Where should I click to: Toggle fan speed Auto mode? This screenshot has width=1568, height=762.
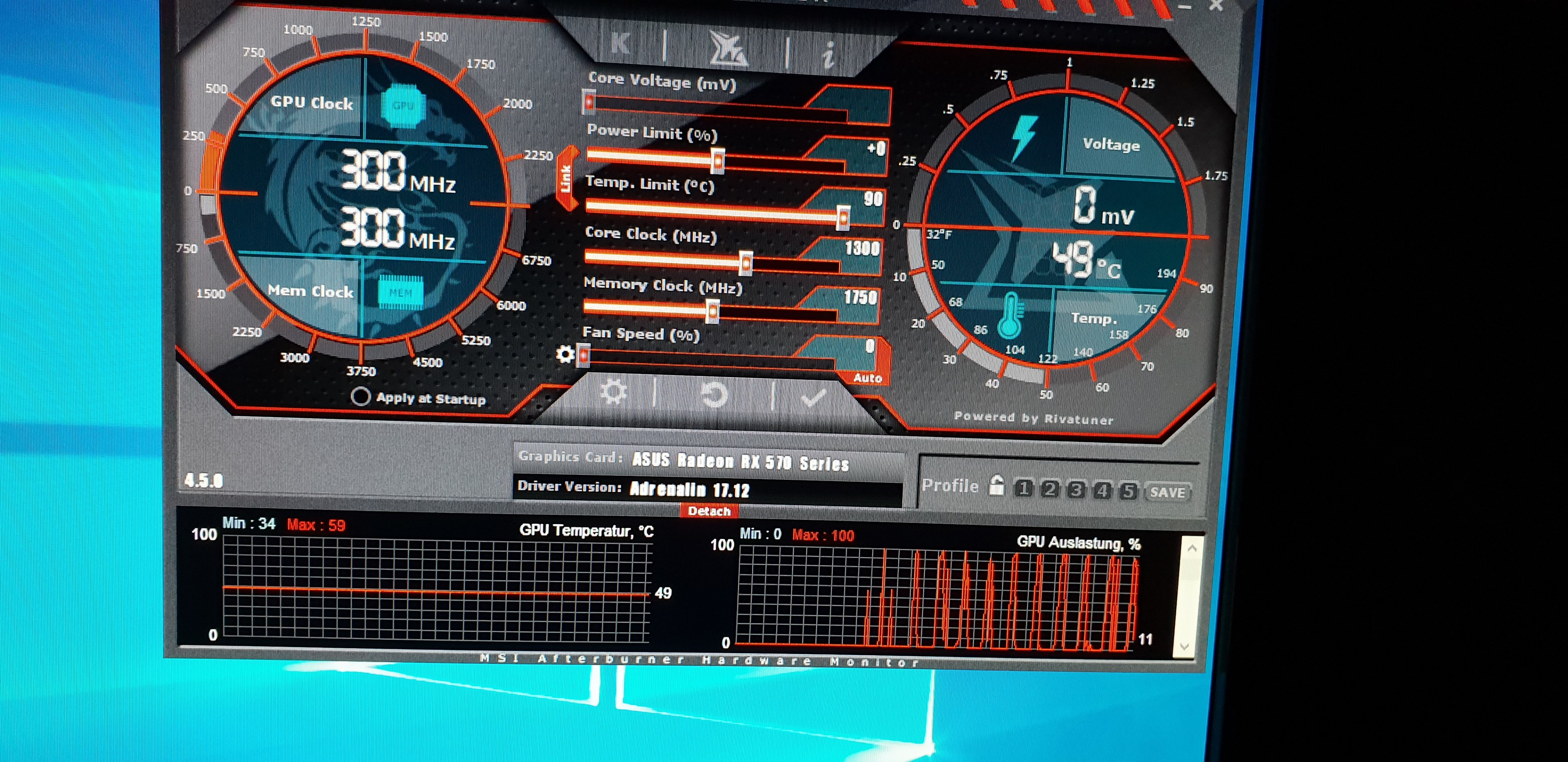[868, 378]
